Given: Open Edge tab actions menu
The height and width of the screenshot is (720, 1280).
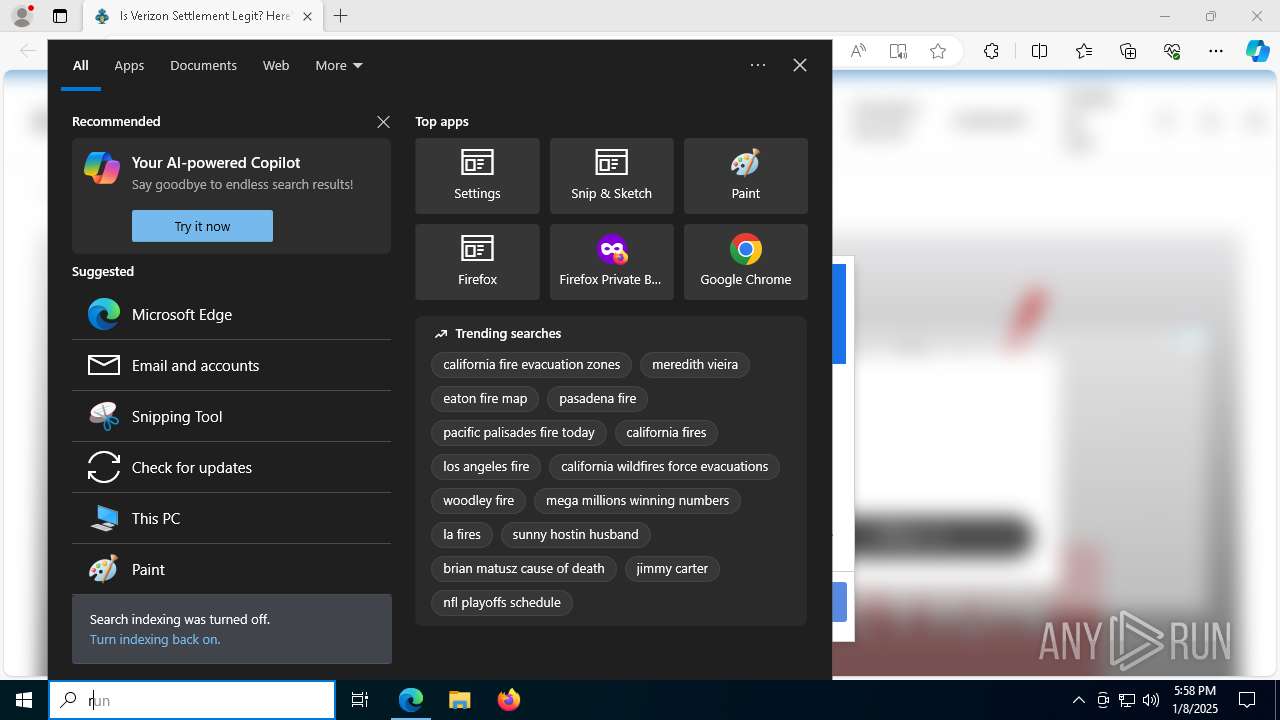Looking at the screenshot, I should pos(60,16).
